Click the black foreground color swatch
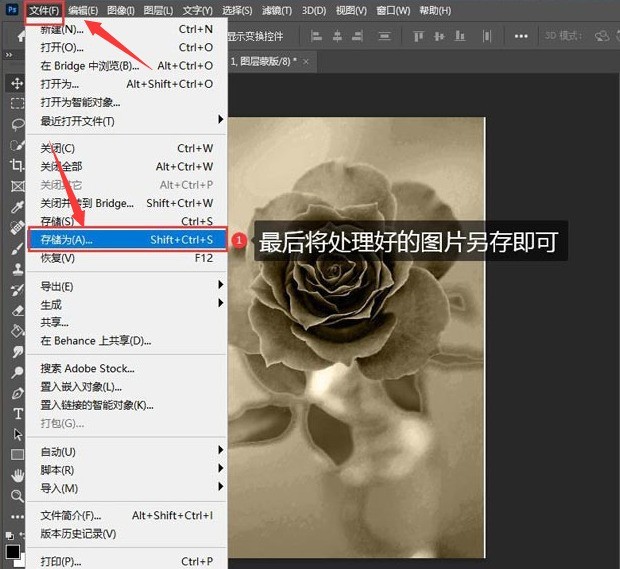This screenshot has width=620, height=569. point(12,551)
